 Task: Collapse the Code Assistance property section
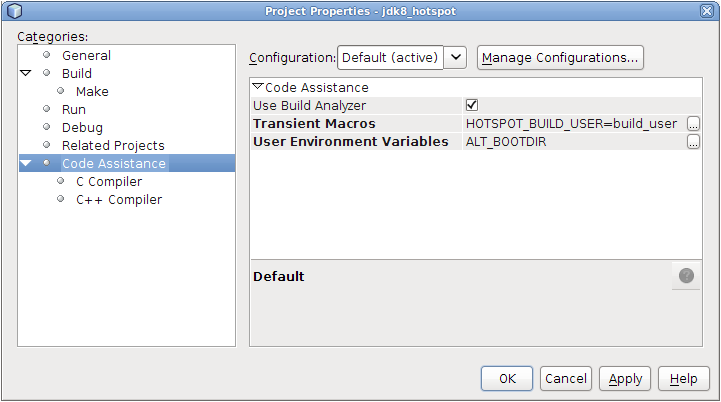click(258, 87)
